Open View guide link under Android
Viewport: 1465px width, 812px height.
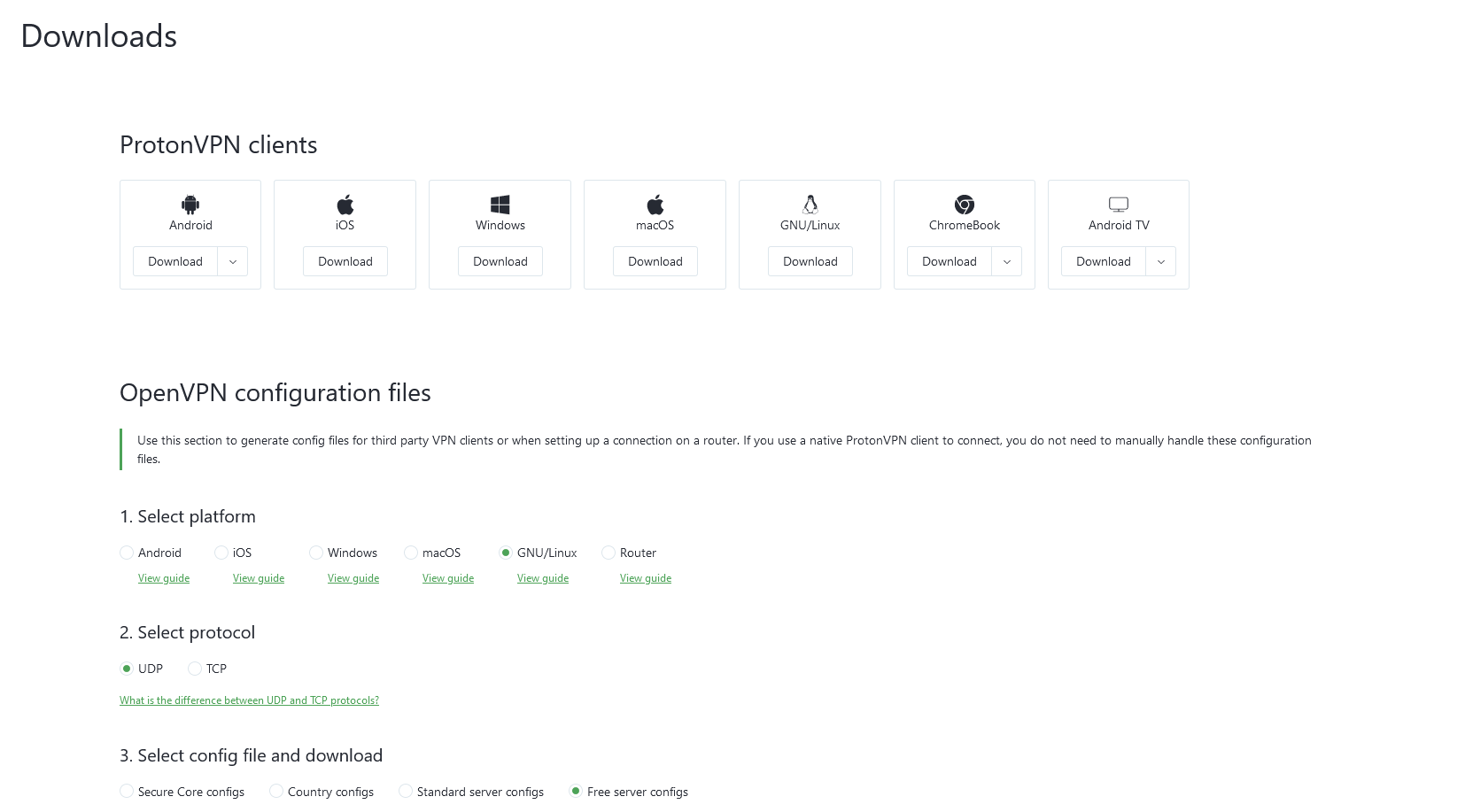click(x=164, y=578)
